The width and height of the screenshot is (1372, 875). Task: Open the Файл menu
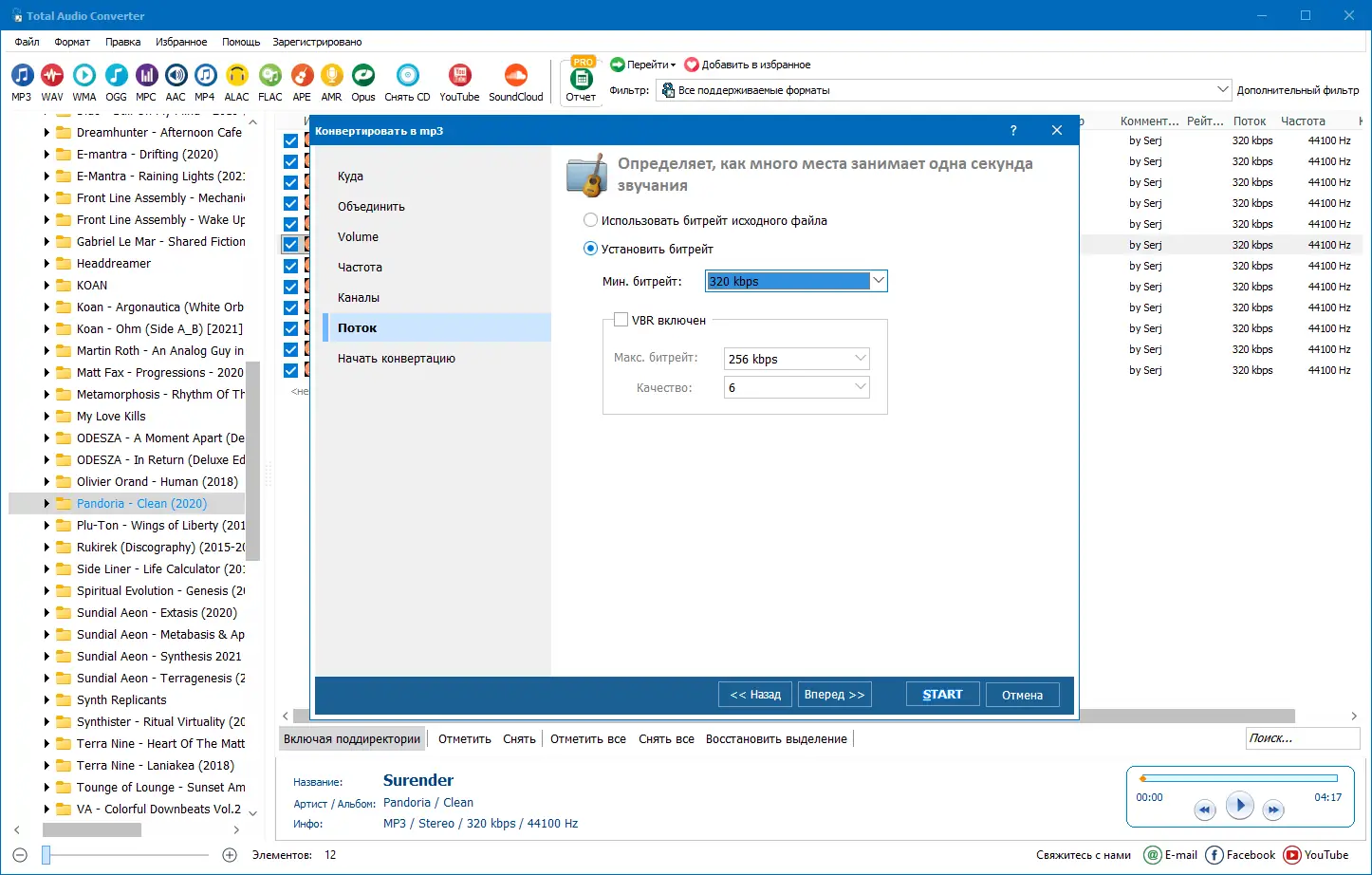27,42
